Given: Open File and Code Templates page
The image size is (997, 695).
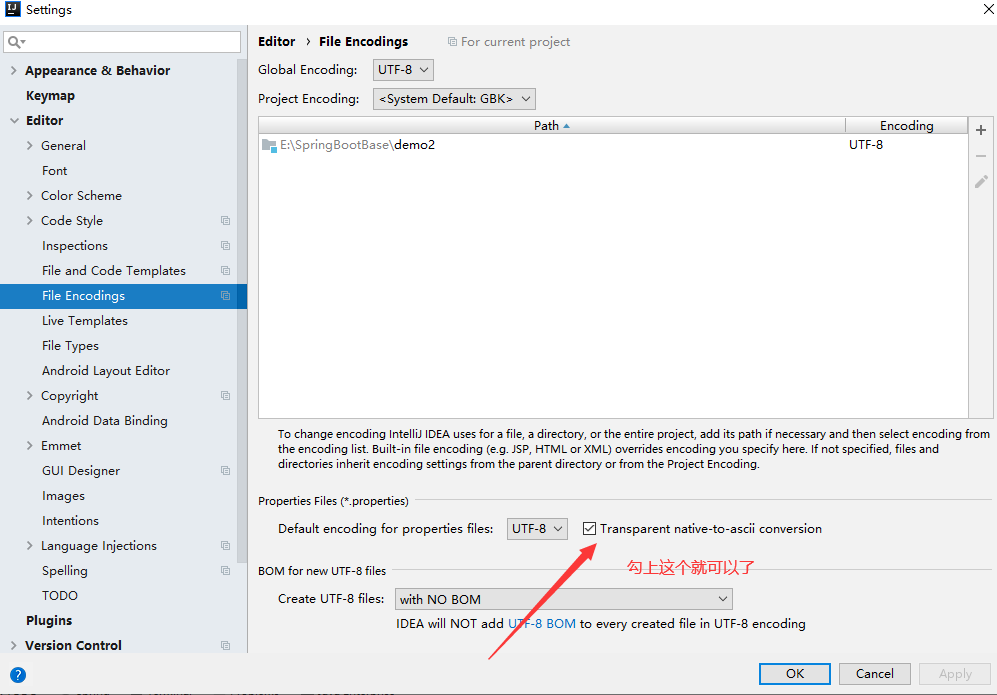Looking at the screenshot, I should (114, 271).
